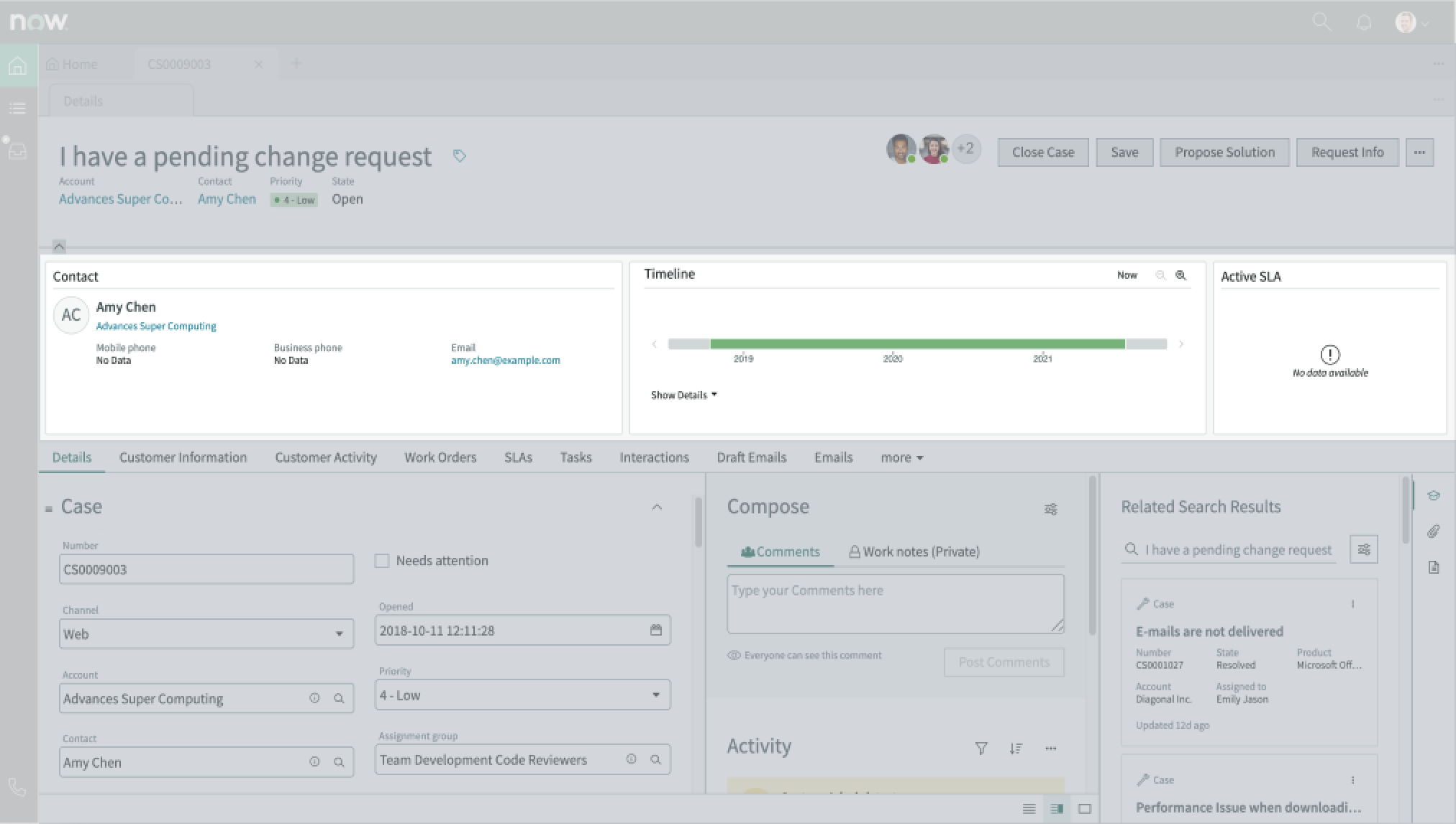This screenshot has width=1456, height=824.
Task: Open the Customer Activity tab
Action: [x=325, y=457]
